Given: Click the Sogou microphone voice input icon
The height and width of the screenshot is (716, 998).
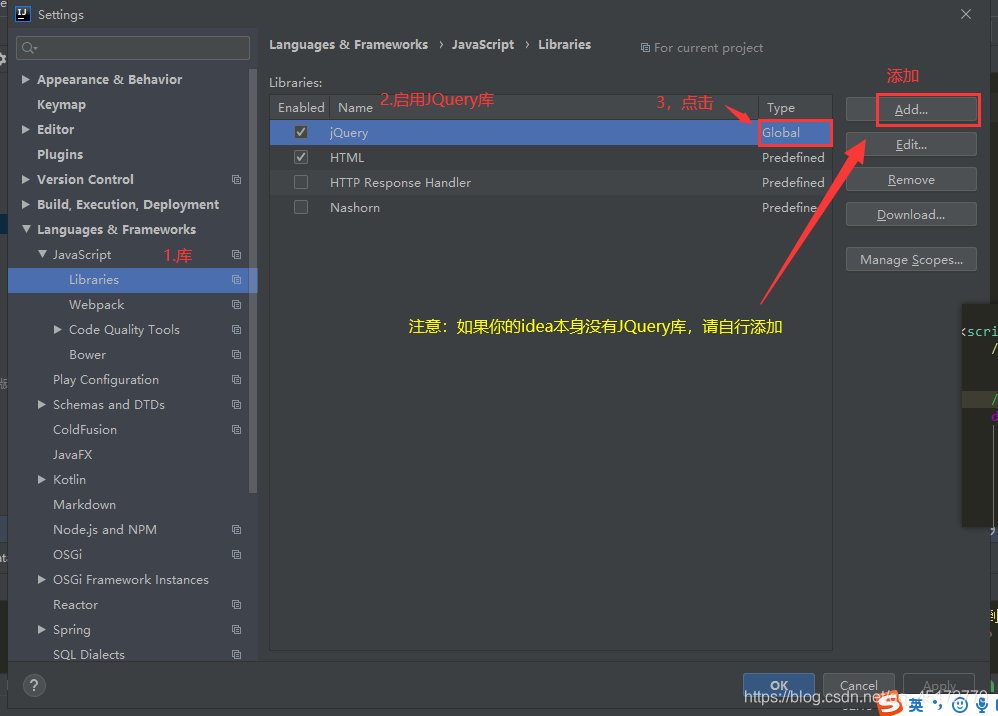Looking at the screenshot, I should [982, 705].
